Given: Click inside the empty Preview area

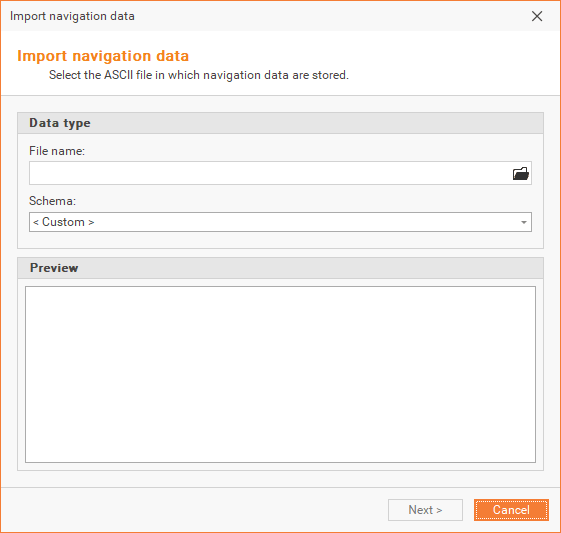Looking at the screenshot, I should tap(280, 374).
